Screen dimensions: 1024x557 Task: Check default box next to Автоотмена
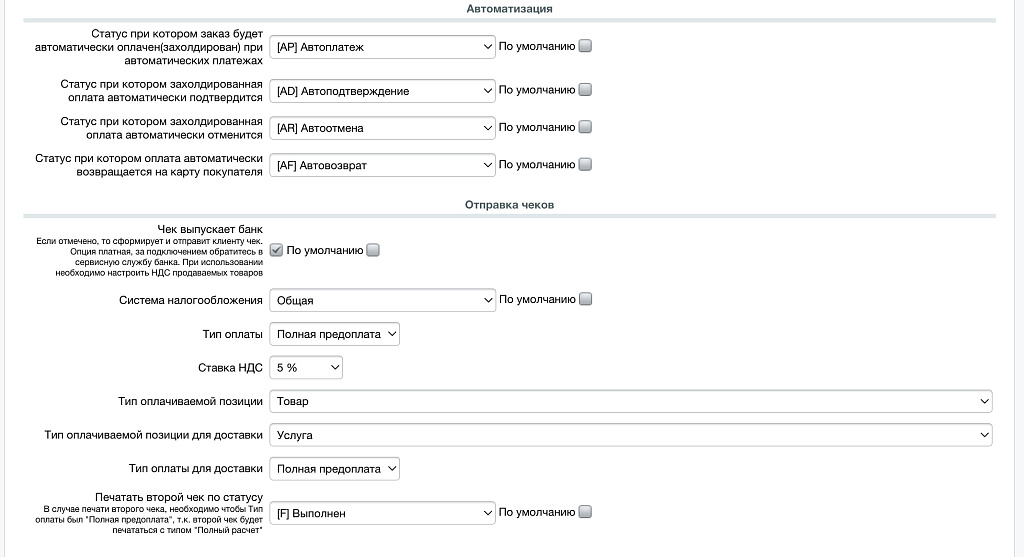[x=585, y=127]
